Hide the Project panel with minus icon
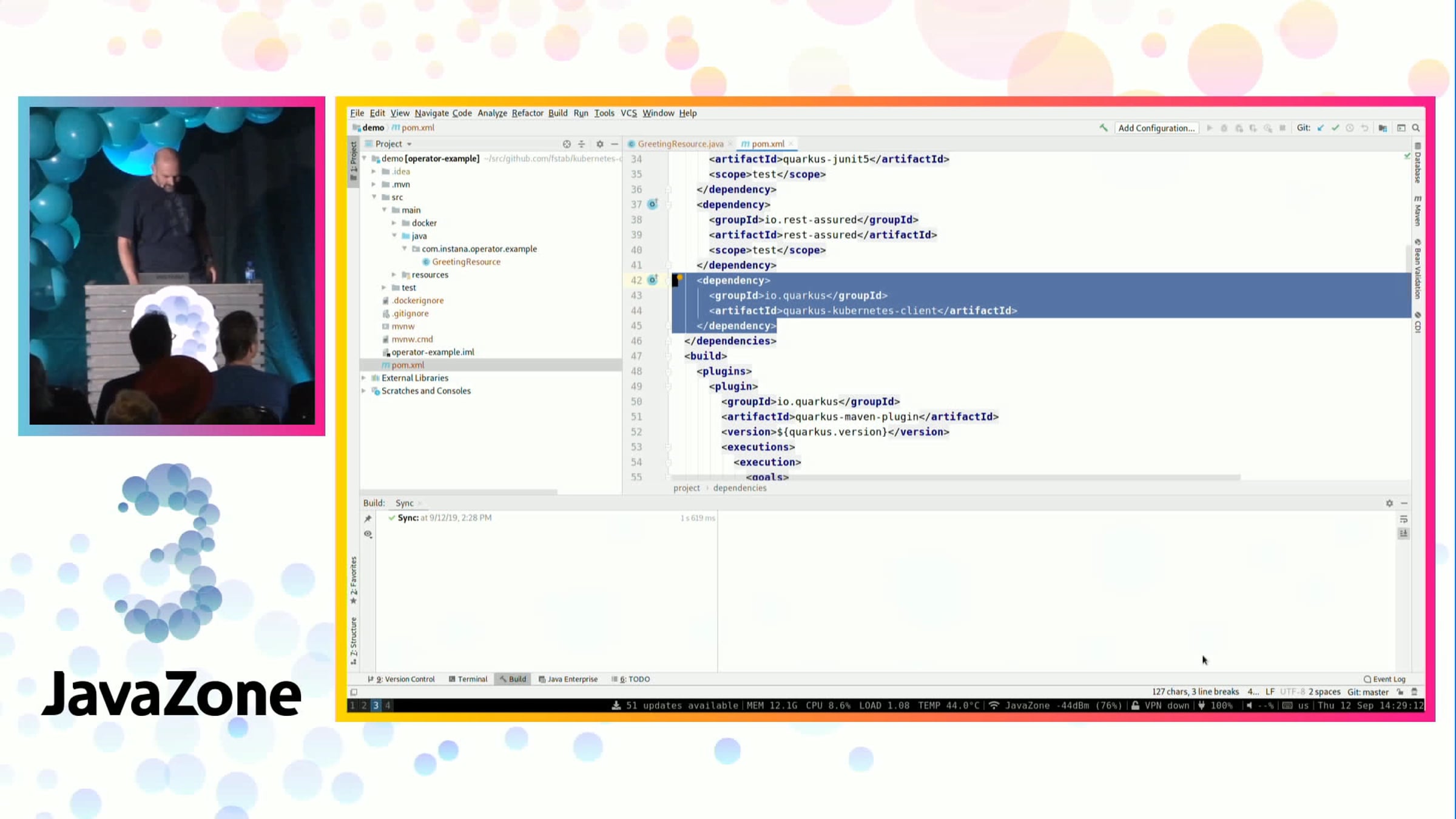The width and height of the screenshot is (1456, 819). [x=615, y=144]
